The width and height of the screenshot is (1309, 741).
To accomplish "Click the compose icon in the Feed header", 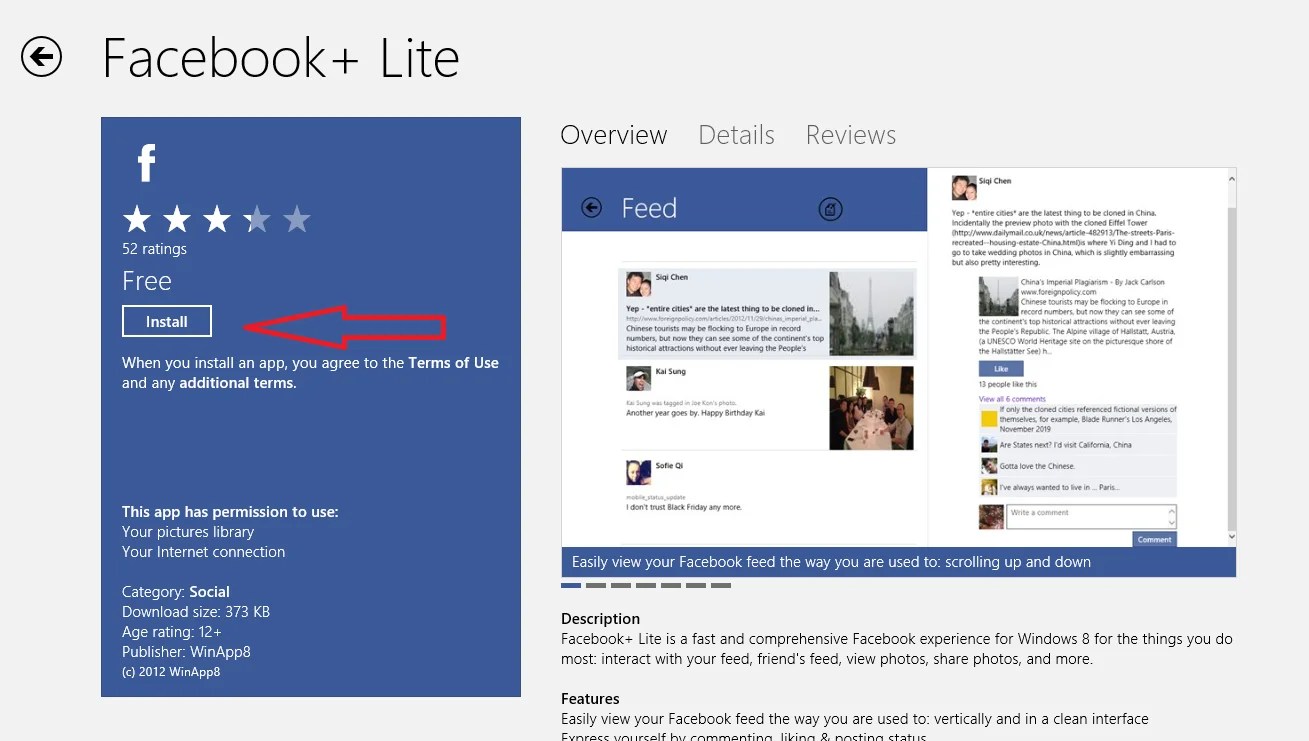I will [x=833, y=208].
